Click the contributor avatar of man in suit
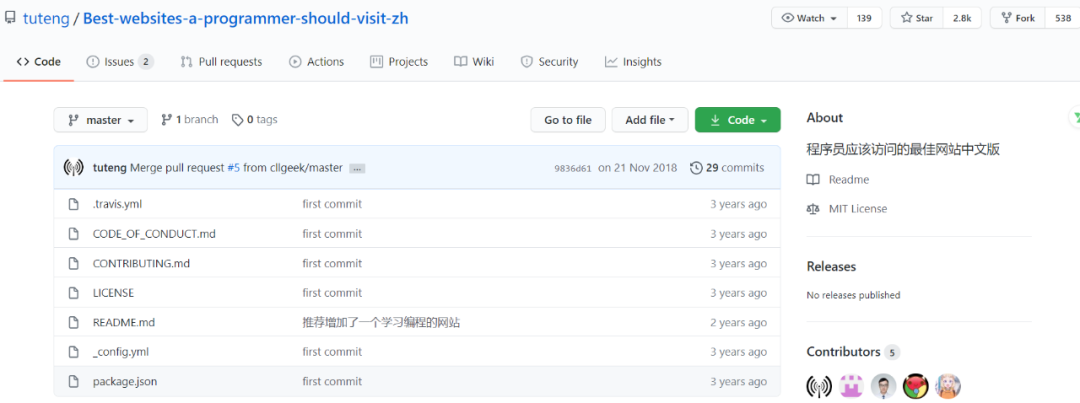The width and height of the screenshot is (1080, 403). pos(883,386)
